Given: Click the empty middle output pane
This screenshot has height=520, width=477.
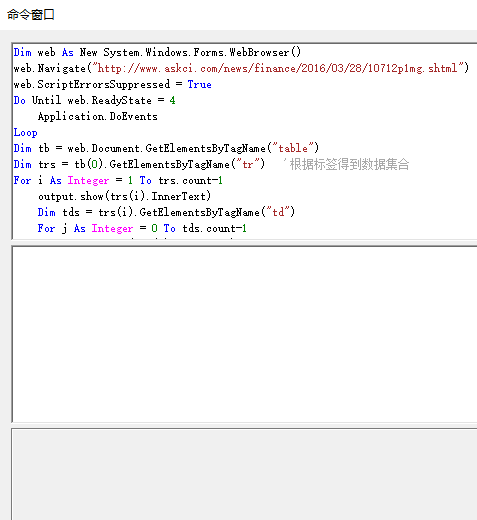Looking at the screenshot, I should (x=245, y=334).
